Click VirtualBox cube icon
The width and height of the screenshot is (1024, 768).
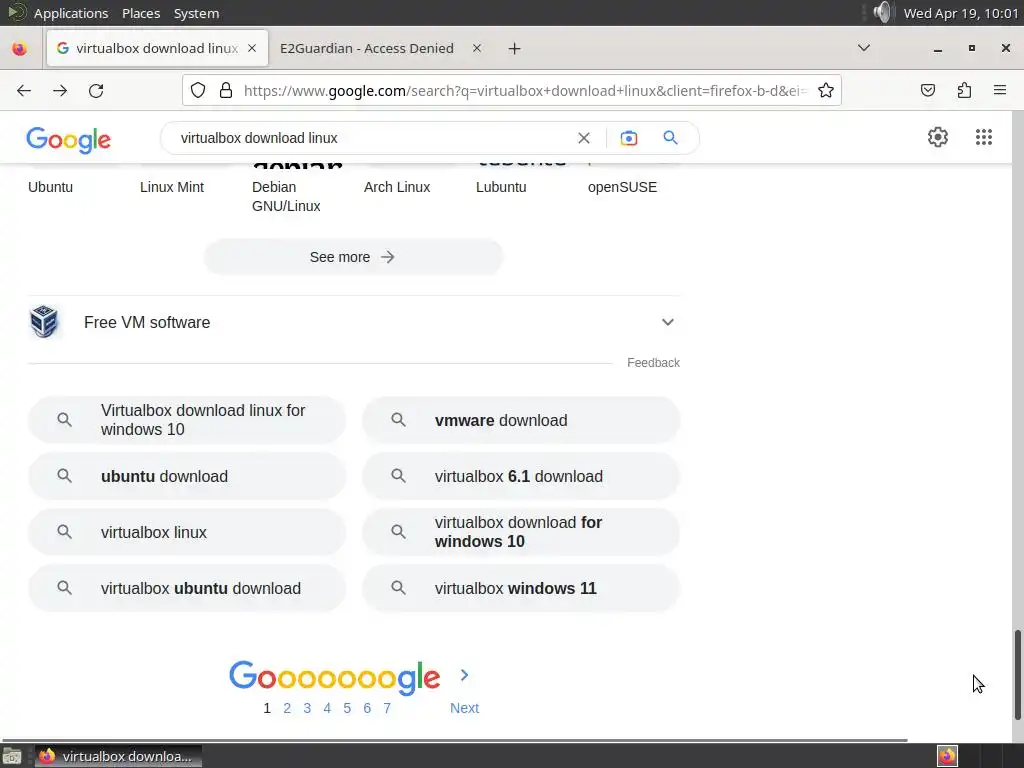click(x=44, y=322)
